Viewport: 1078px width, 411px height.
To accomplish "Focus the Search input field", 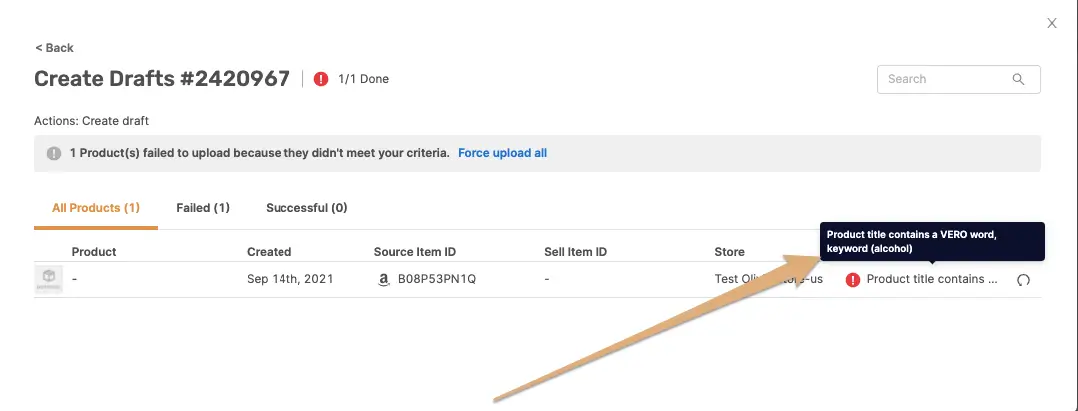I will (x=945, y=79).
